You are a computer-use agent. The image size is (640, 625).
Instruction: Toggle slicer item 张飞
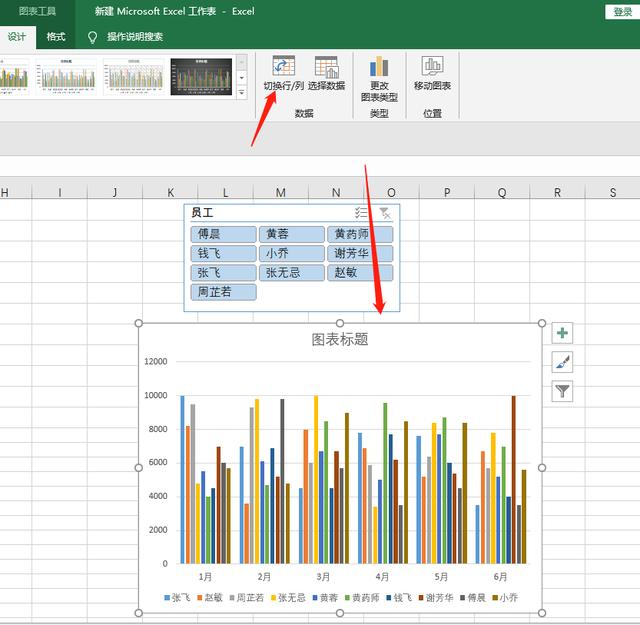223,272
